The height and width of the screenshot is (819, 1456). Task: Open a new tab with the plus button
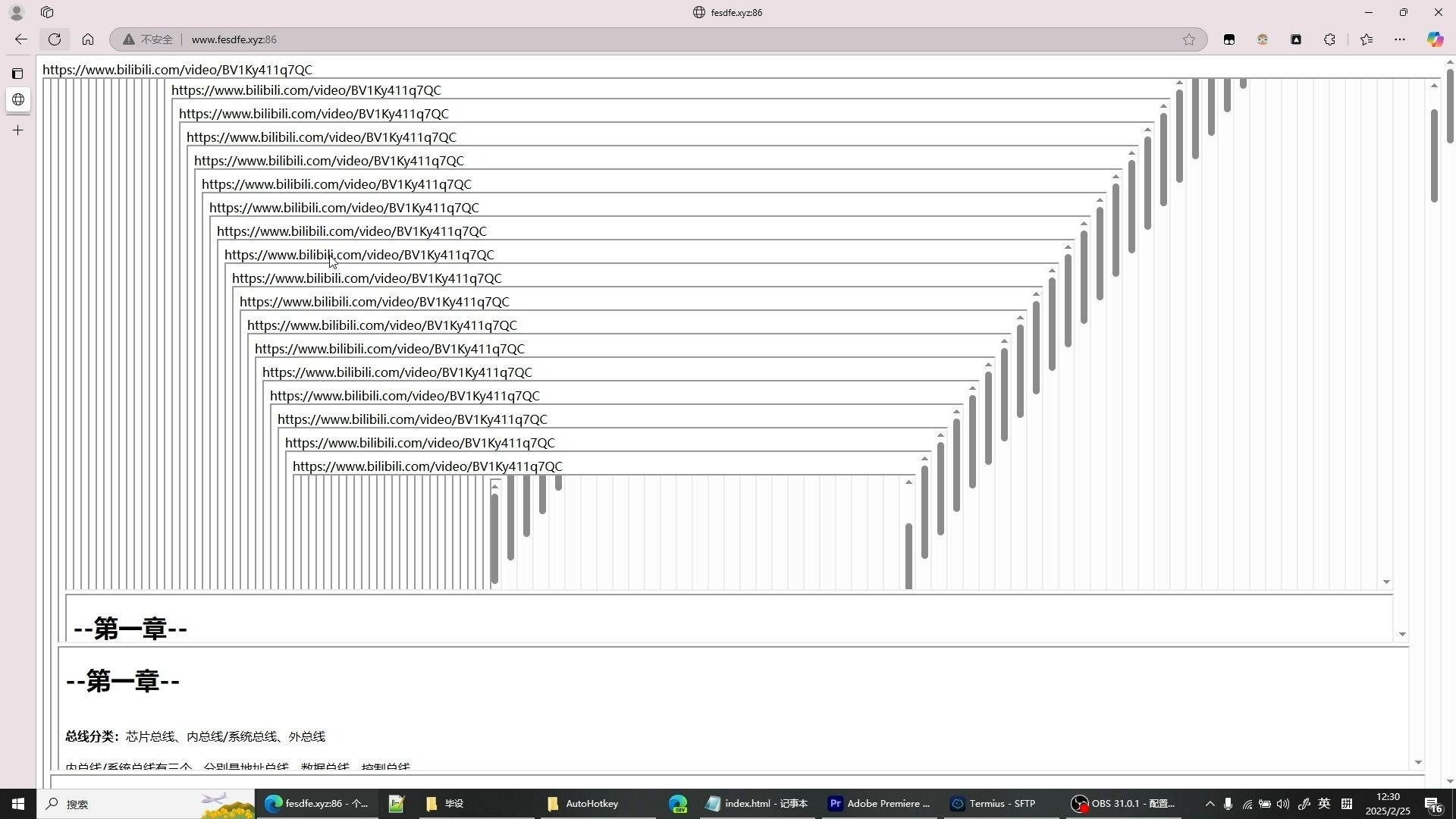(18, 130)
